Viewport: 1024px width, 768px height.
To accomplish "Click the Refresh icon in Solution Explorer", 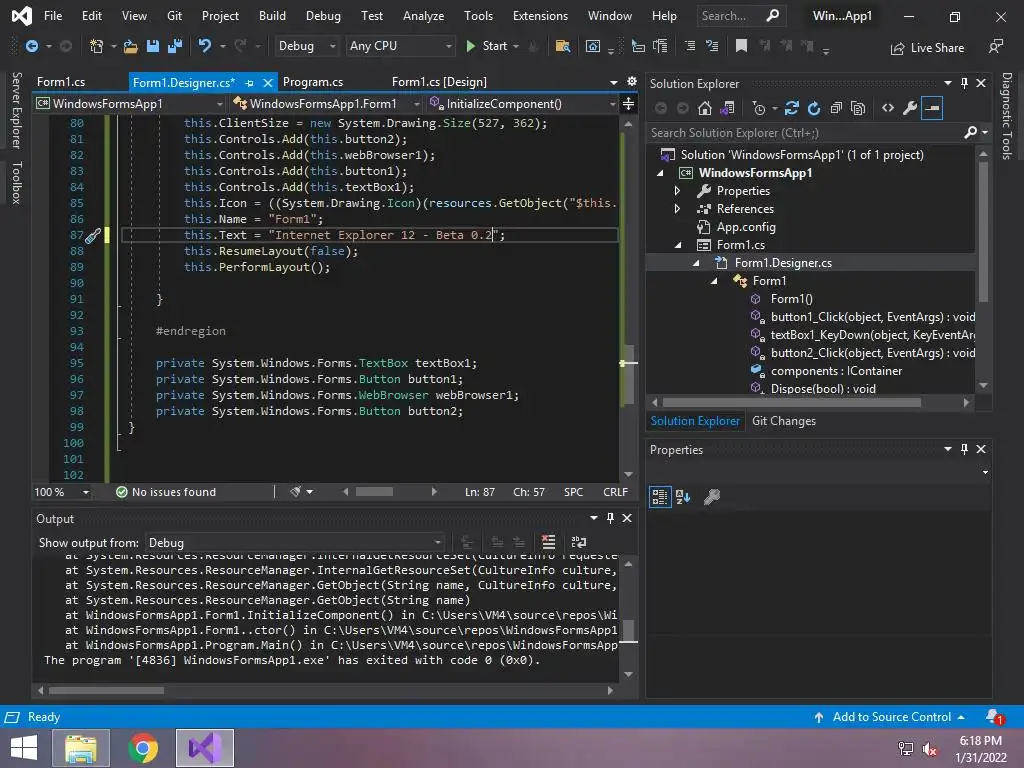I will pyautogui.click(x=814, y=108).
